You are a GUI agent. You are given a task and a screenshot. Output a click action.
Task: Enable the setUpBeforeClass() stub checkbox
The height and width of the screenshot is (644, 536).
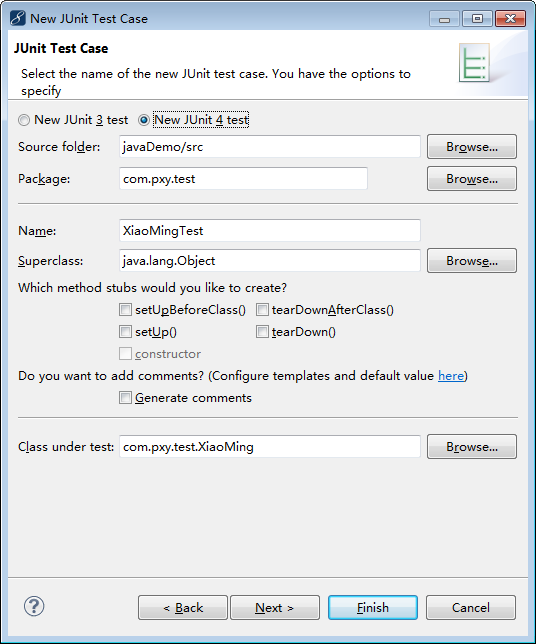click(x=125, y=310)
